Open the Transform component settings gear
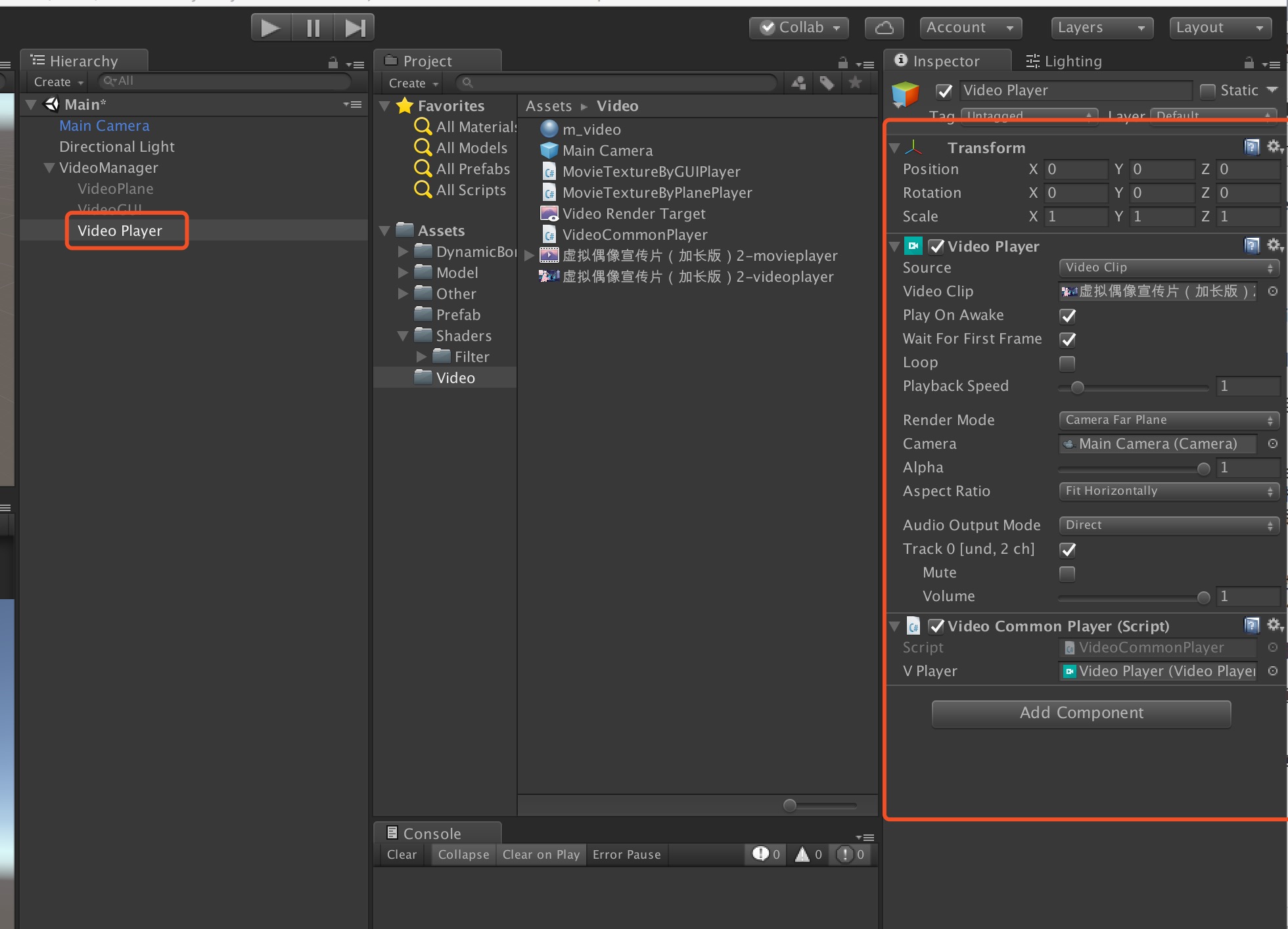The width and height of the screenshot is (1288, 929). [x=1274, y=147]
